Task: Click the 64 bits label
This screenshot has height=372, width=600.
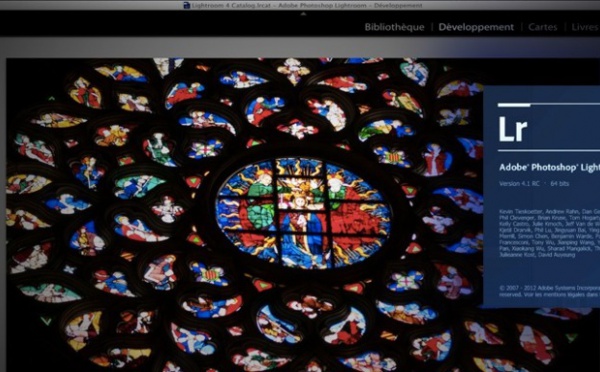Action: click(559, 184)
